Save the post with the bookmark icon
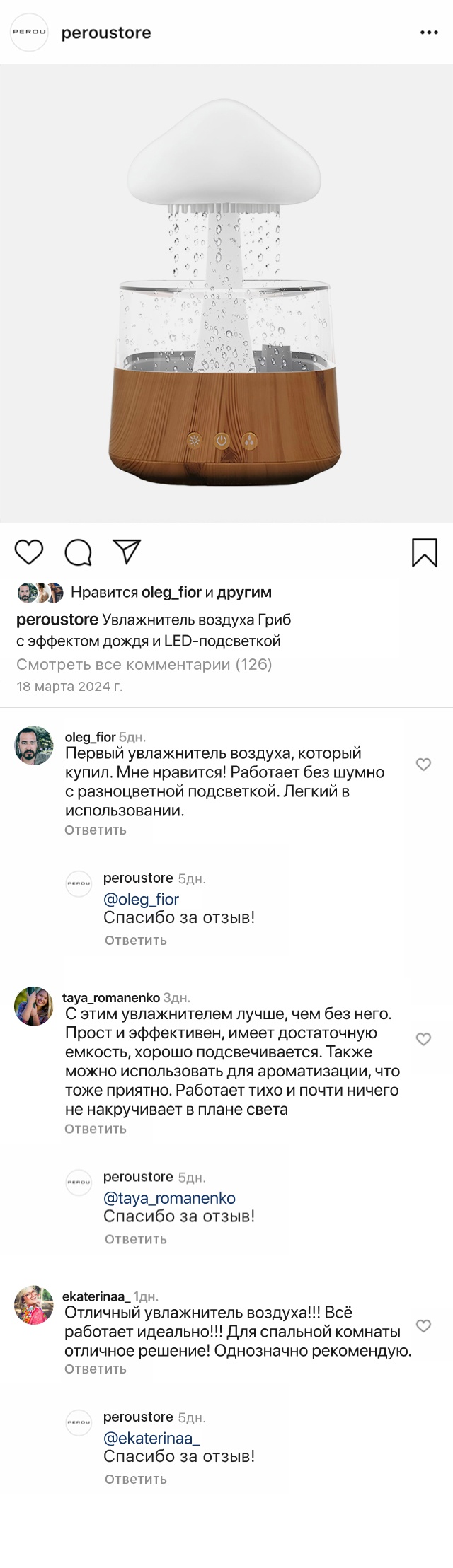This screenshot has height=1568, width=453. tap(425, 552)
